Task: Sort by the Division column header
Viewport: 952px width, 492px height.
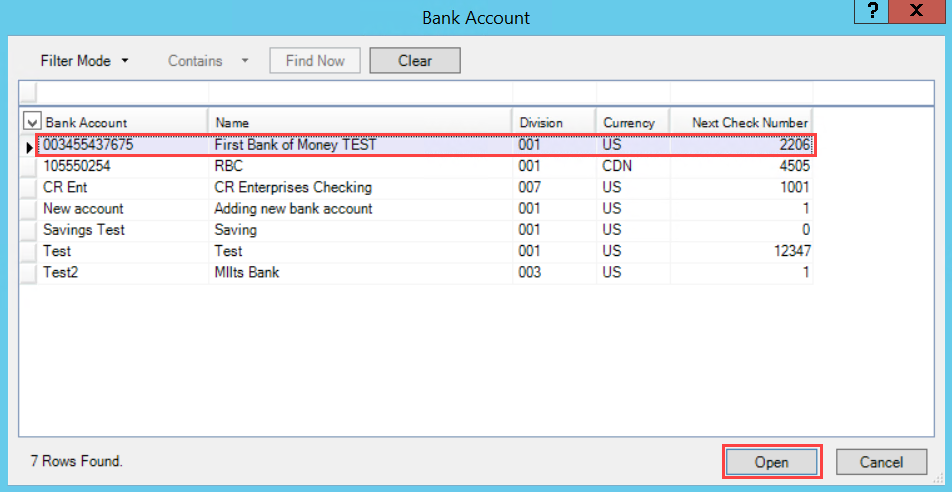Action: click(555, 123)
